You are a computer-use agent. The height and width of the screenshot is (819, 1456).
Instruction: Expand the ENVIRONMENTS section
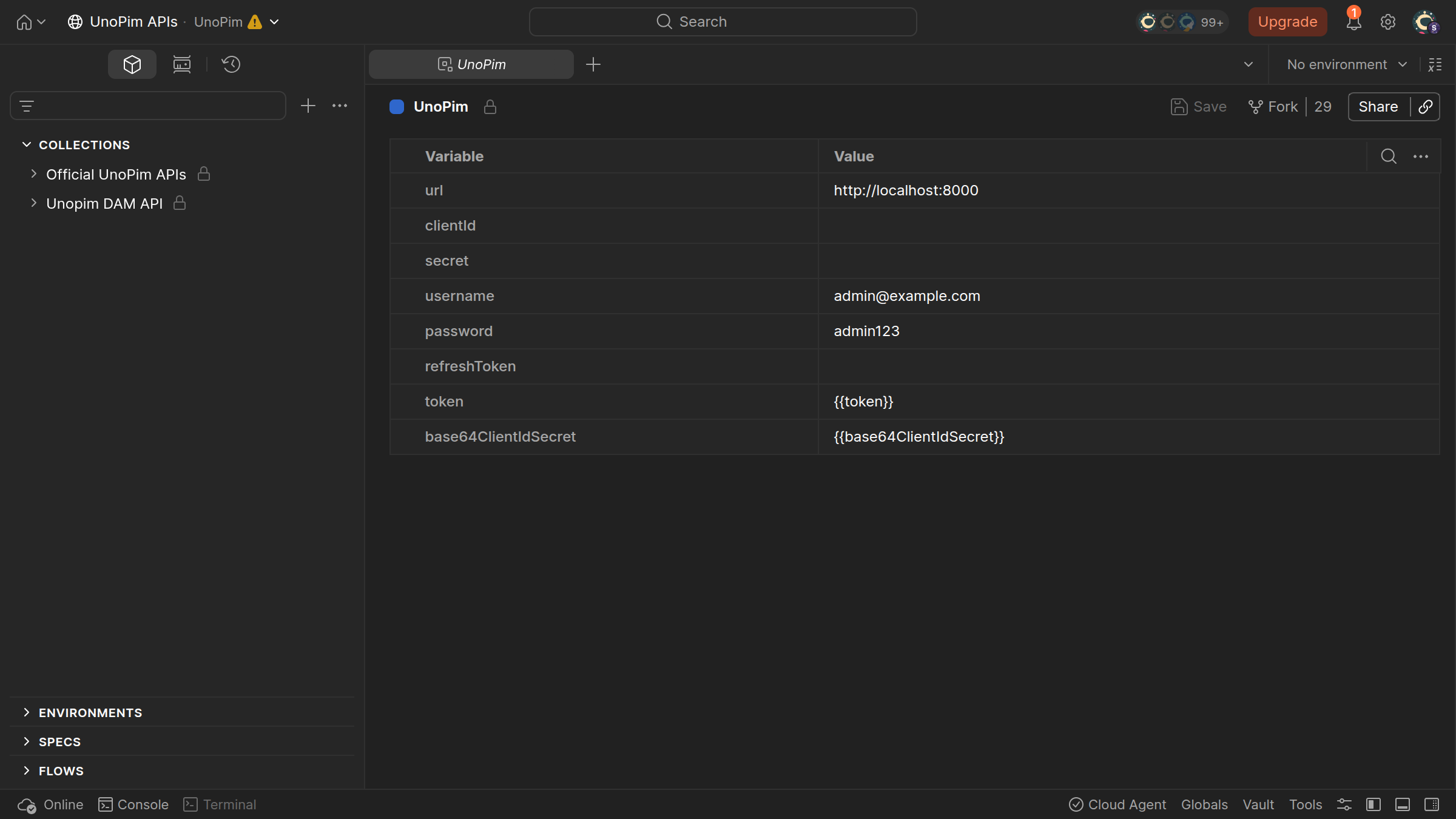26,712
